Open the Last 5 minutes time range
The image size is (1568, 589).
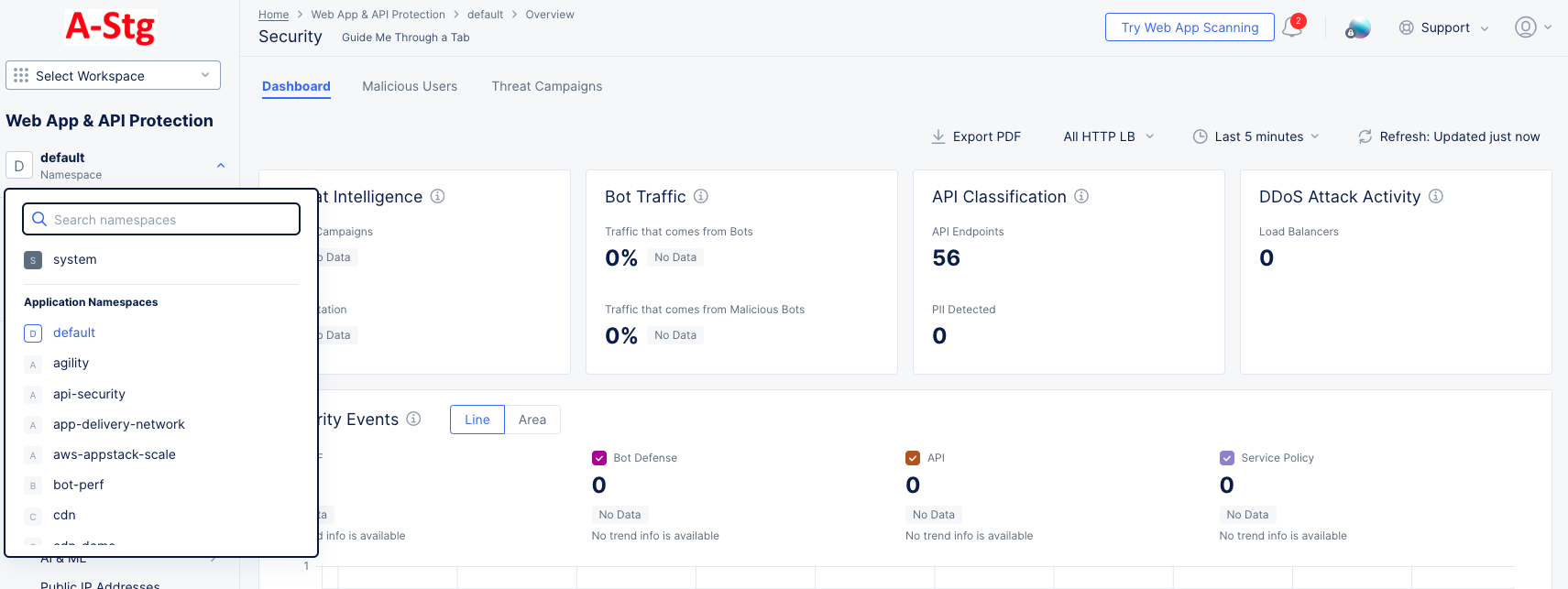(x=1256, y=136)
